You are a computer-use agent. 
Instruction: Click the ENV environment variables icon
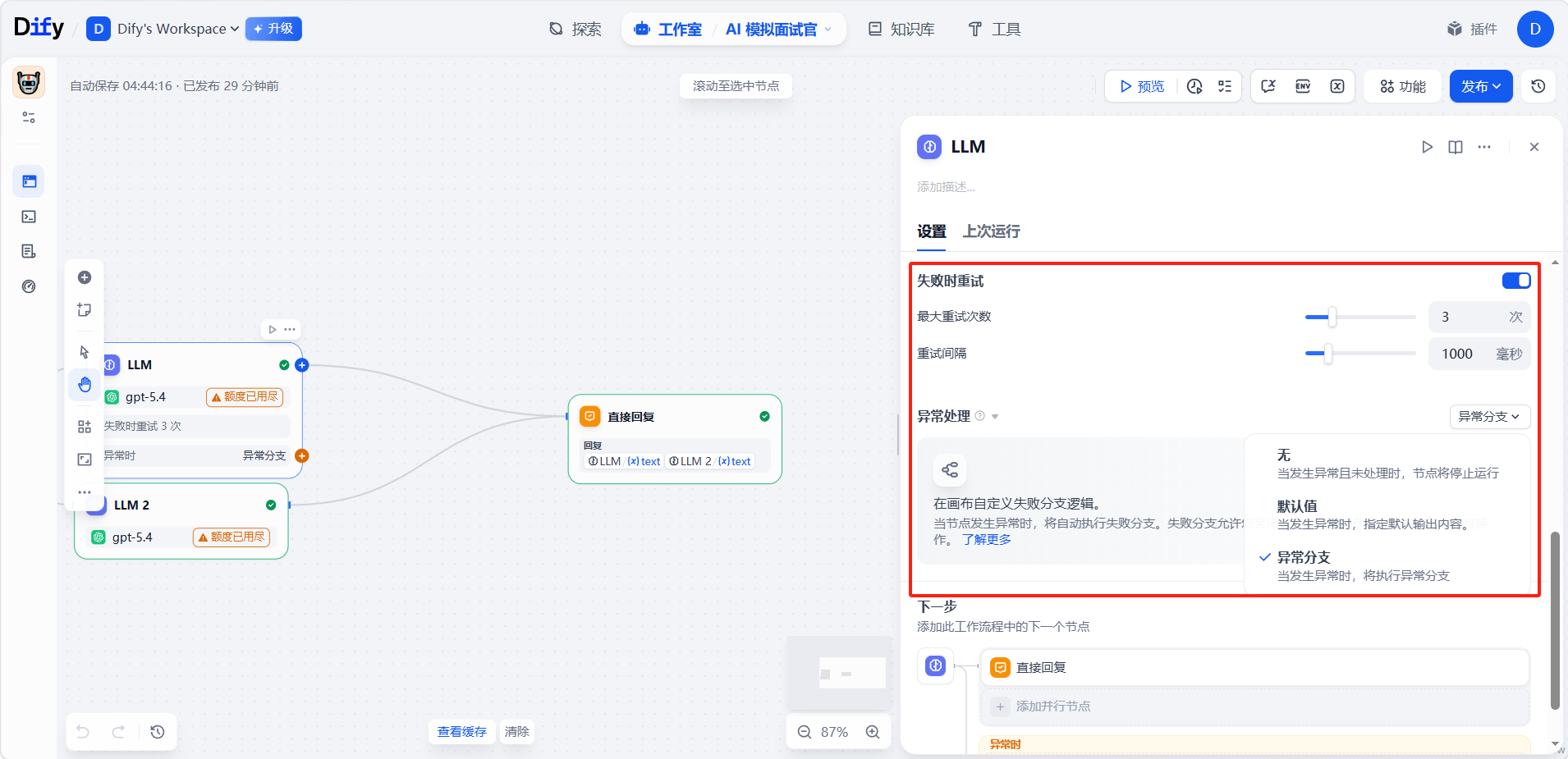(x=1302, y=86)
